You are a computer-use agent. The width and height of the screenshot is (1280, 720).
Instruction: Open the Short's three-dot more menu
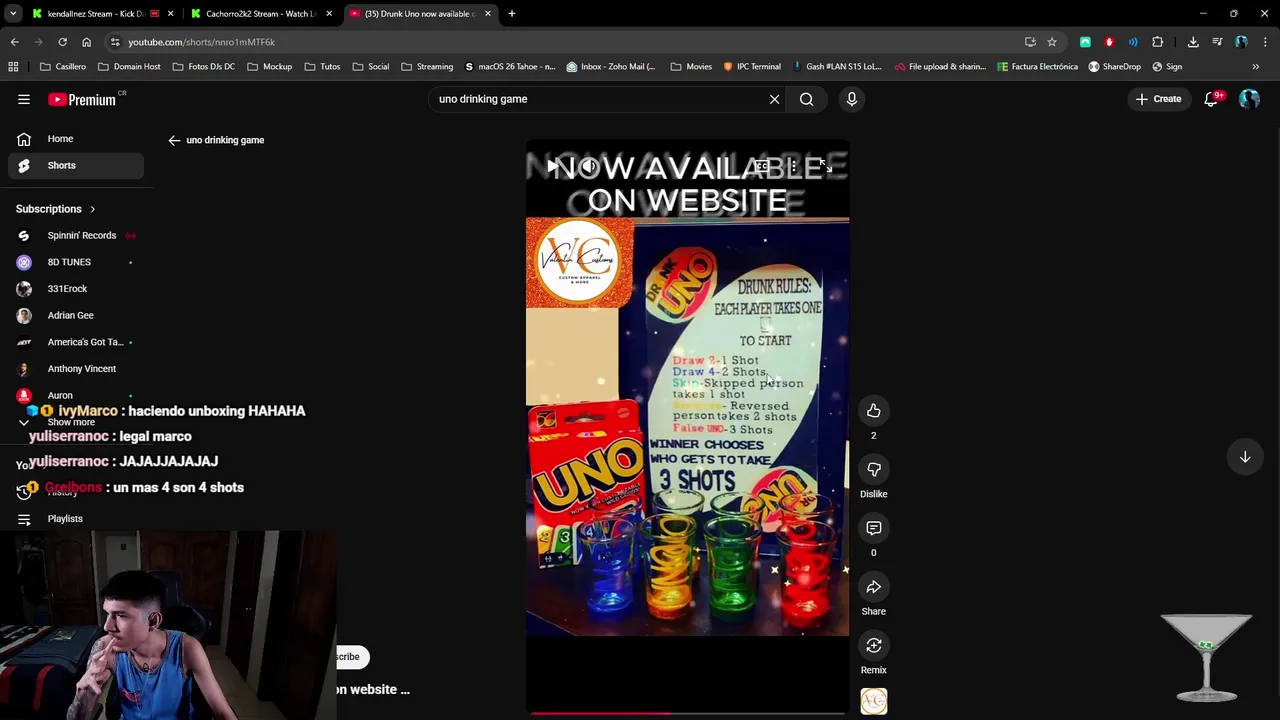tap(793, 167)
